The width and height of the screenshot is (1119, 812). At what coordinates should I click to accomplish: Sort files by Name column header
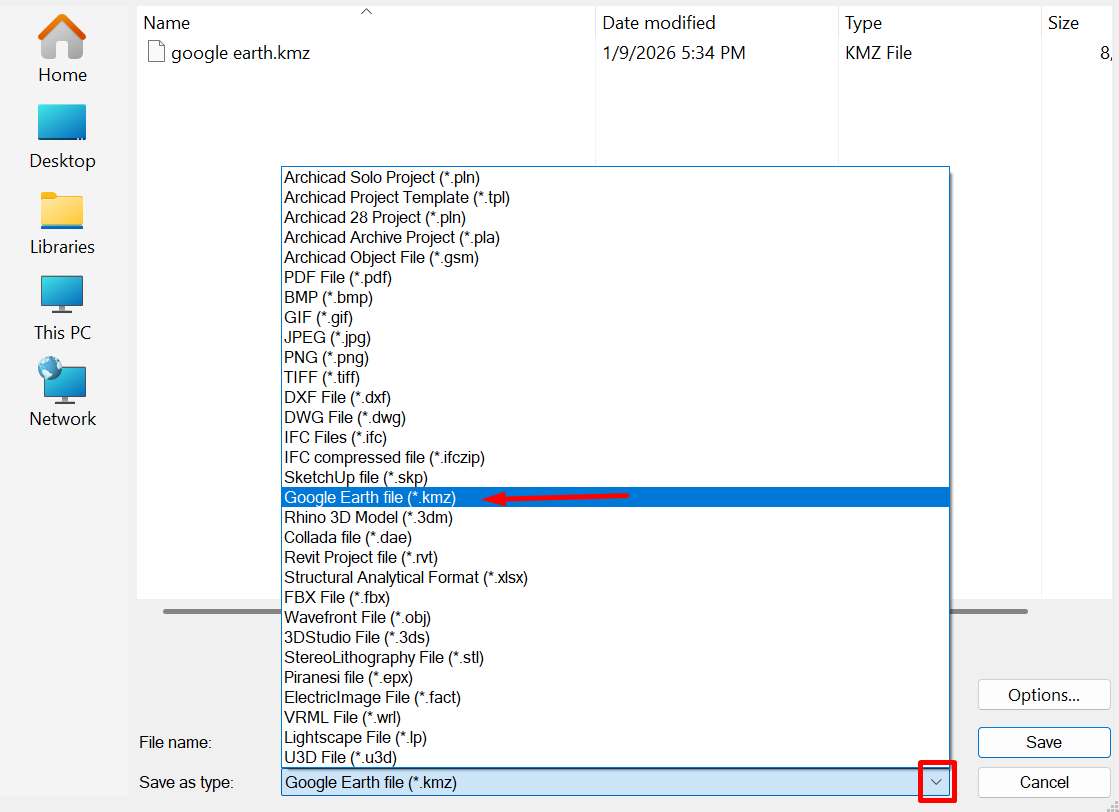pos(167,22)
